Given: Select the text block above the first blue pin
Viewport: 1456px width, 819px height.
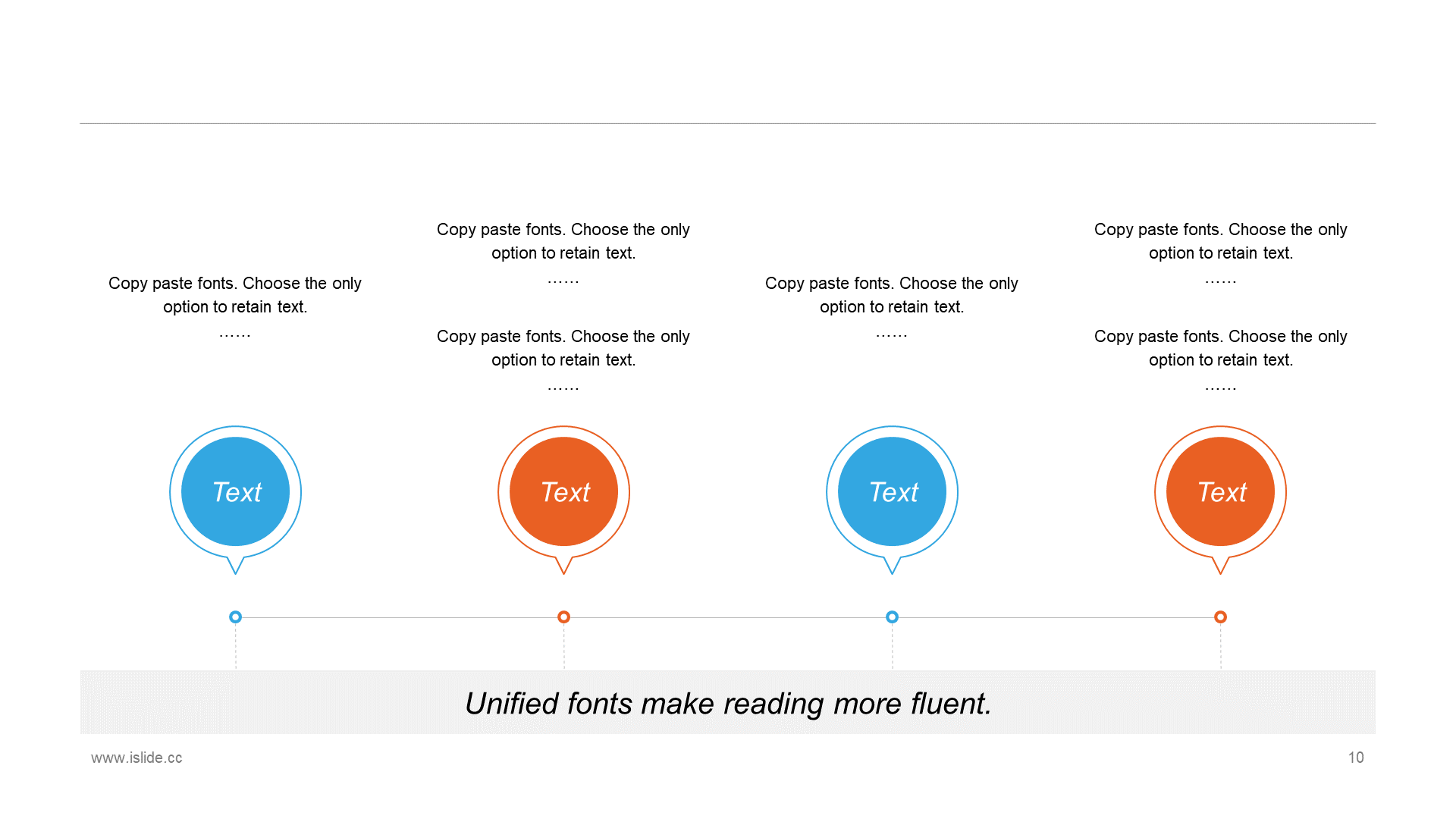Looking at the screenshot, I should pos(235,306).
